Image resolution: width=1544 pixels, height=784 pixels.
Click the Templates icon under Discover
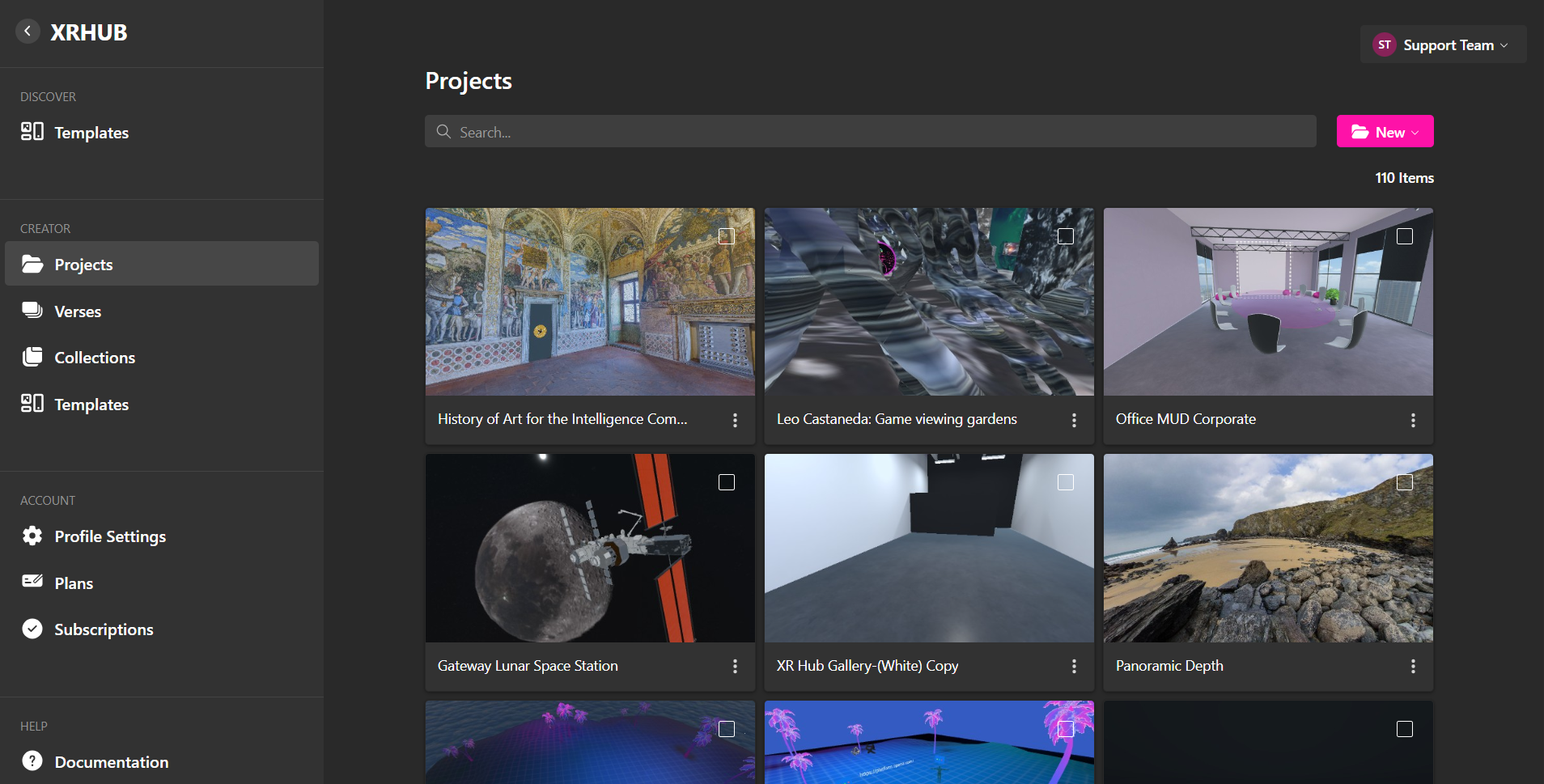coord(32,132)
